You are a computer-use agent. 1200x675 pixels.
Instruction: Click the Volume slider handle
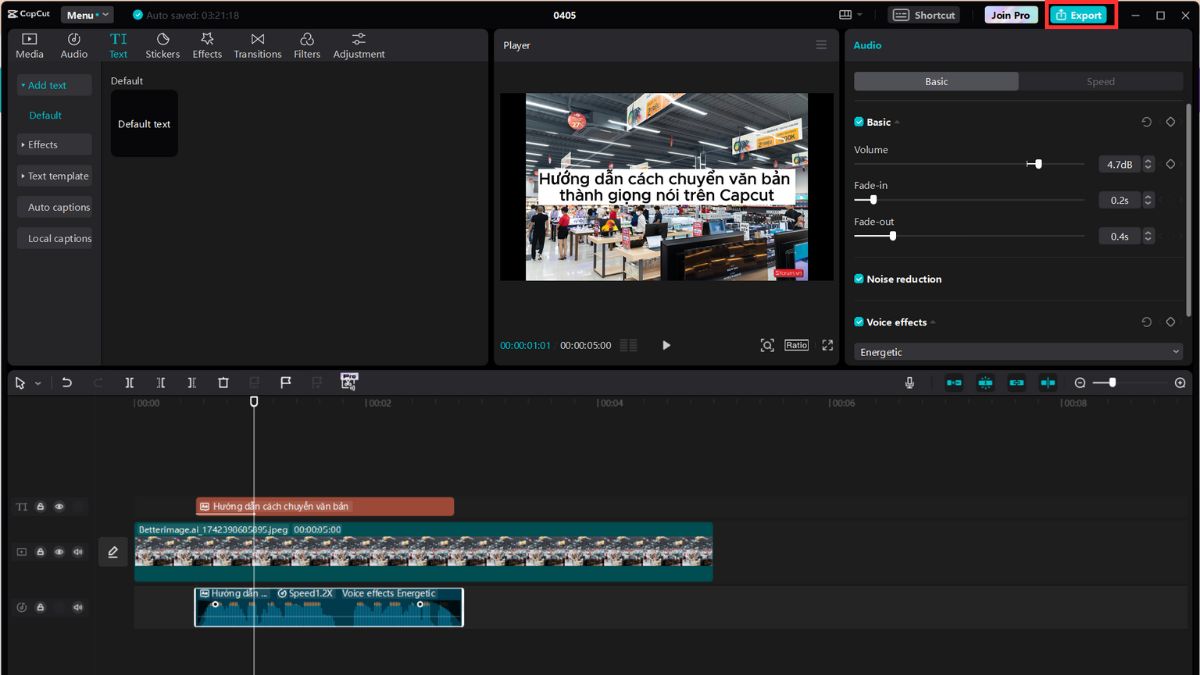pos(1037,164)
